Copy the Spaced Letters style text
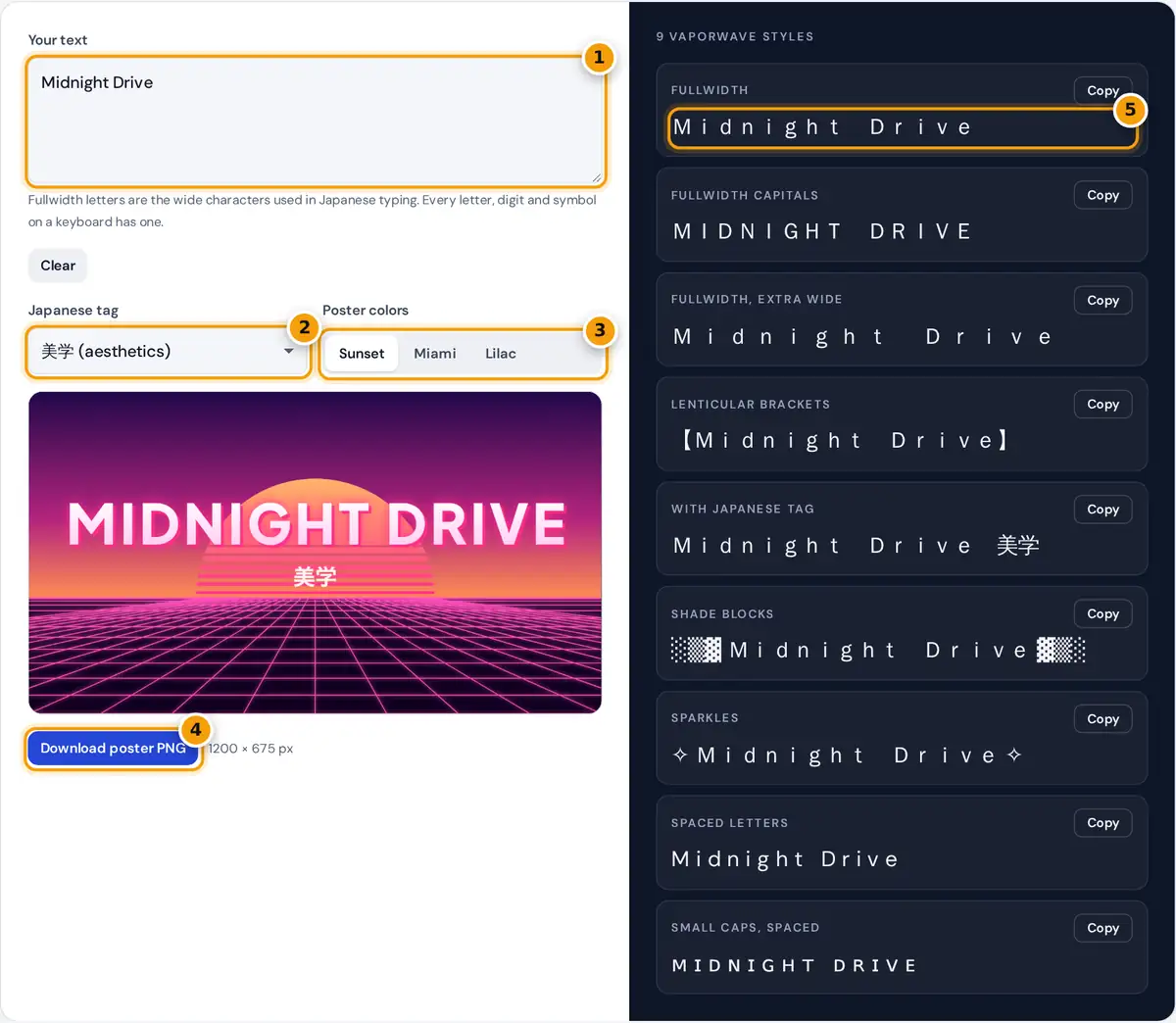Screen dimensions: 1176x1023 [1102, 823]
